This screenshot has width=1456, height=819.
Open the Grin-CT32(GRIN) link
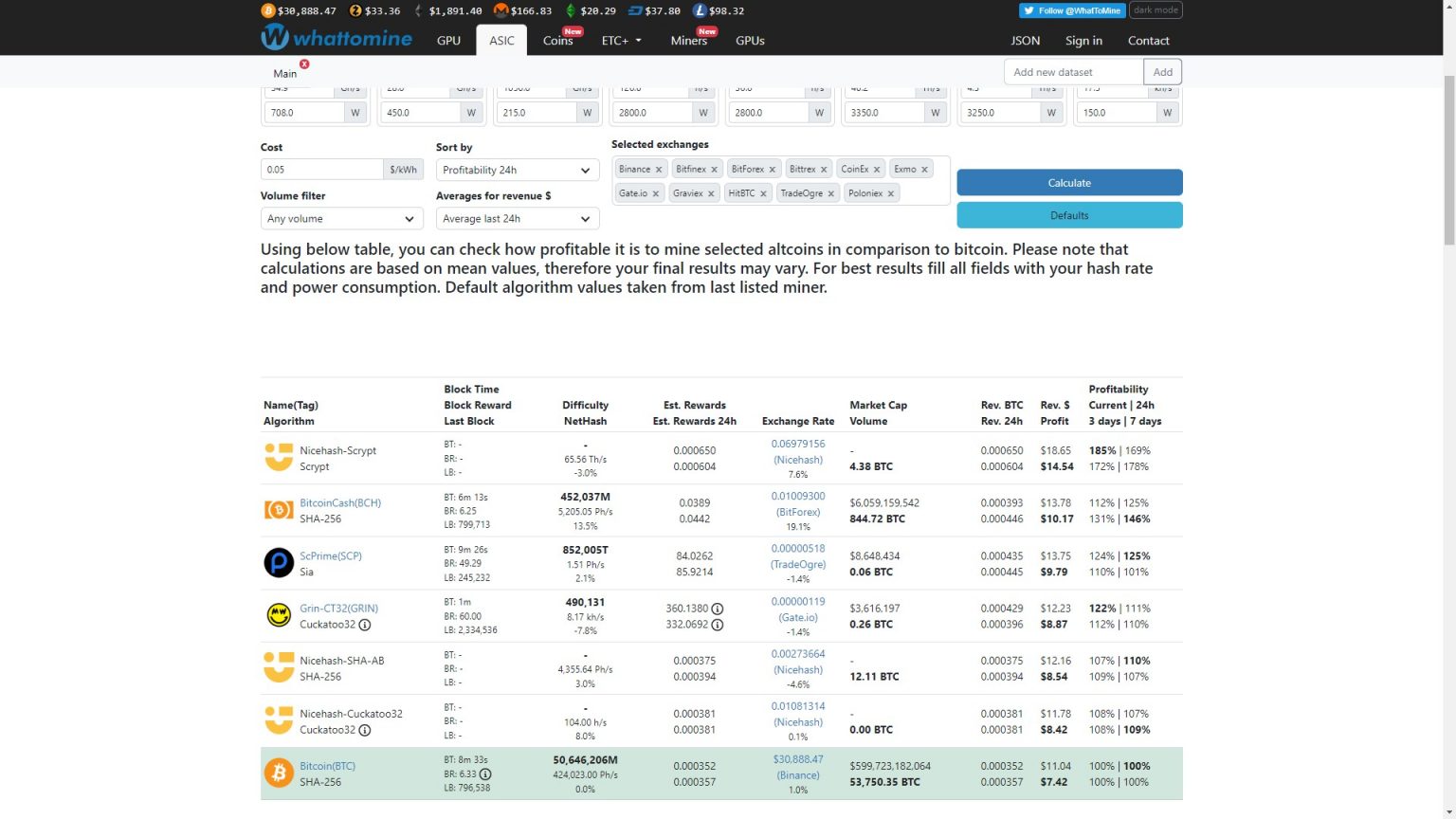[338, 609]
